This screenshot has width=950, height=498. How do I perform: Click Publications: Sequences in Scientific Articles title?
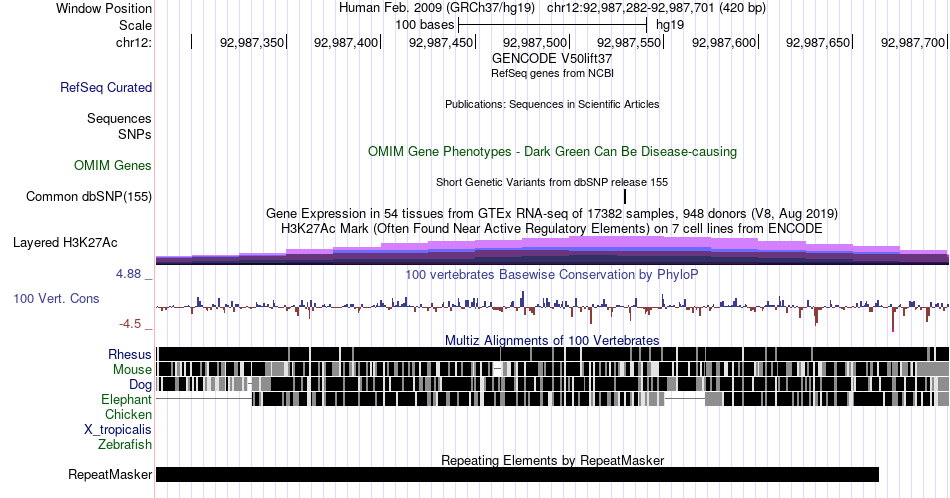click(552, 104)
